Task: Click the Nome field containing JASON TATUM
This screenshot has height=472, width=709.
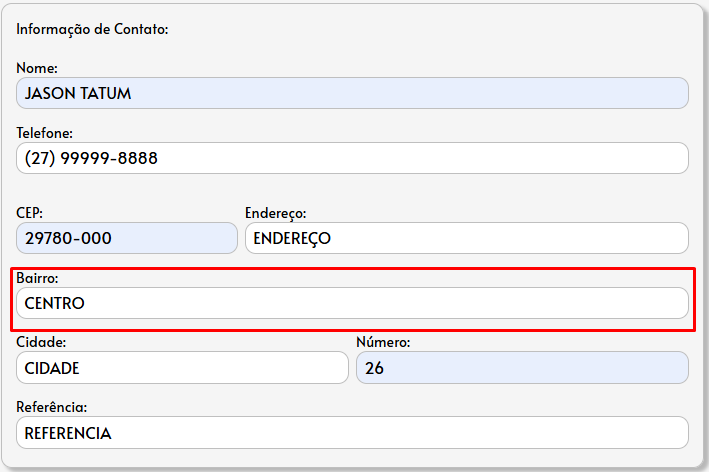Action: (x=352, y=93)
